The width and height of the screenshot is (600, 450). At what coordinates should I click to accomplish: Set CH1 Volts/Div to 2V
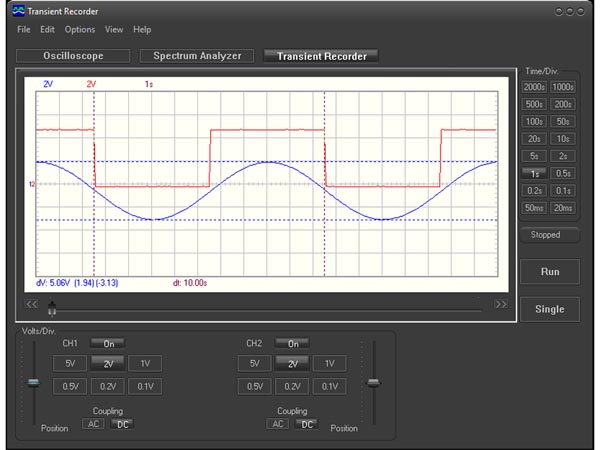click(108, 363)
